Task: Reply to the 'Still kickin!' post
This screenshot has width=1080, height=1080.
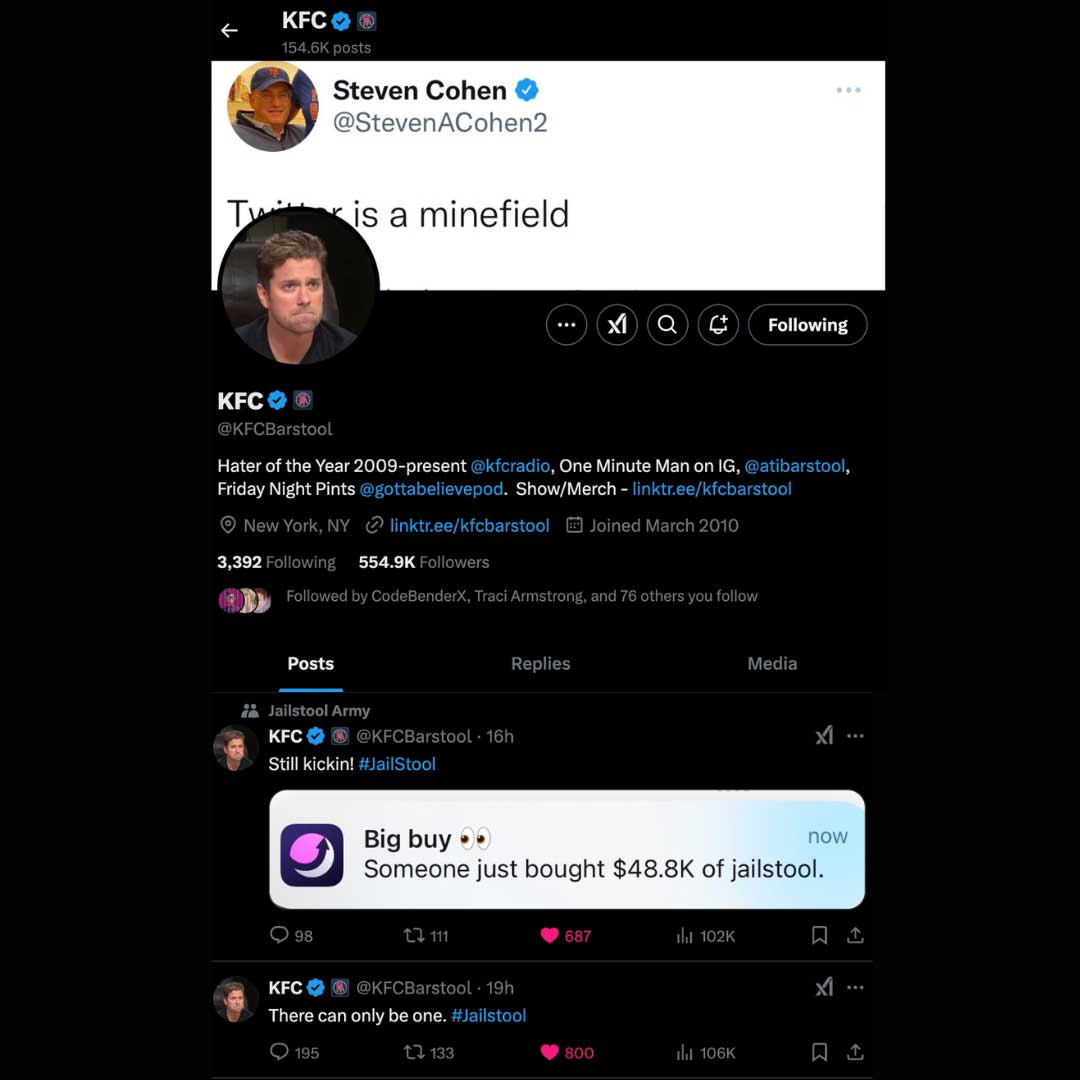Action: (x=280, y=936)
